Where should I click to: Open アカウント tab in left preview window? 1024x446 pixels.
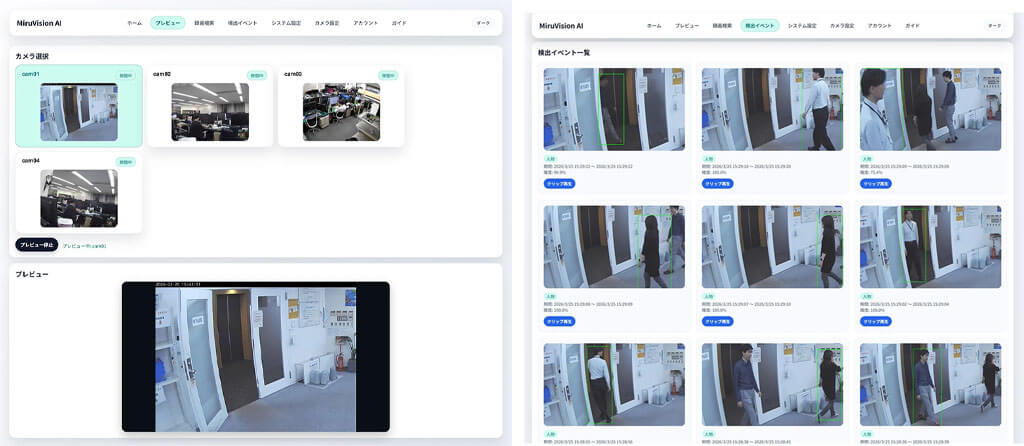point(366,23)
